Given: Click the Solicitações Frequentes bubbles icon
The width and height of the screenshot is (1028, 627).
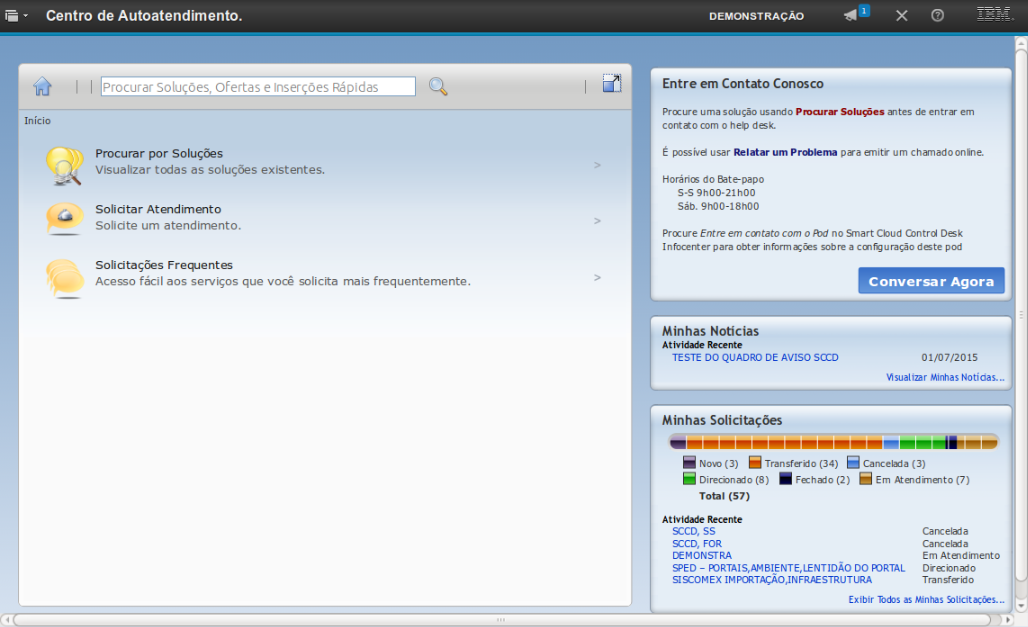Looking at the screenshot, I should 64,276.
